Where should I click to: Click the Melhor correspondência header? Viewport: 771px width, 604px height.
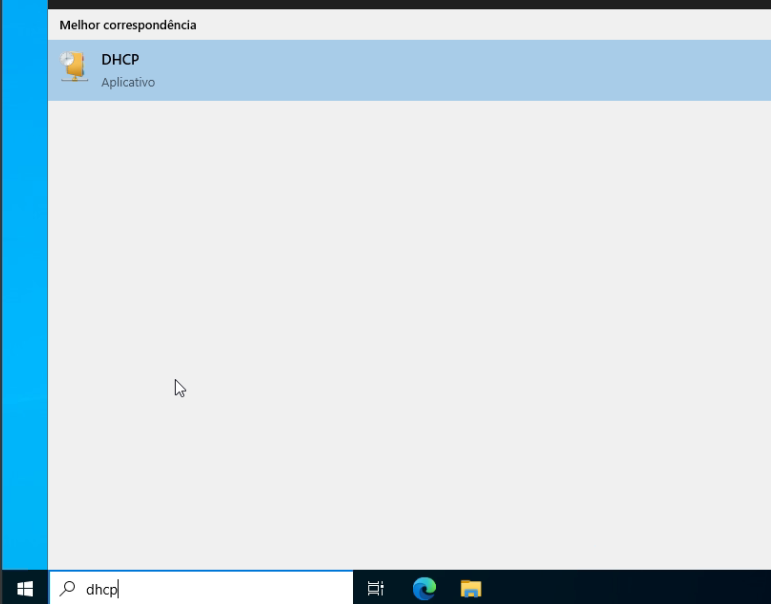pos(128,24)
